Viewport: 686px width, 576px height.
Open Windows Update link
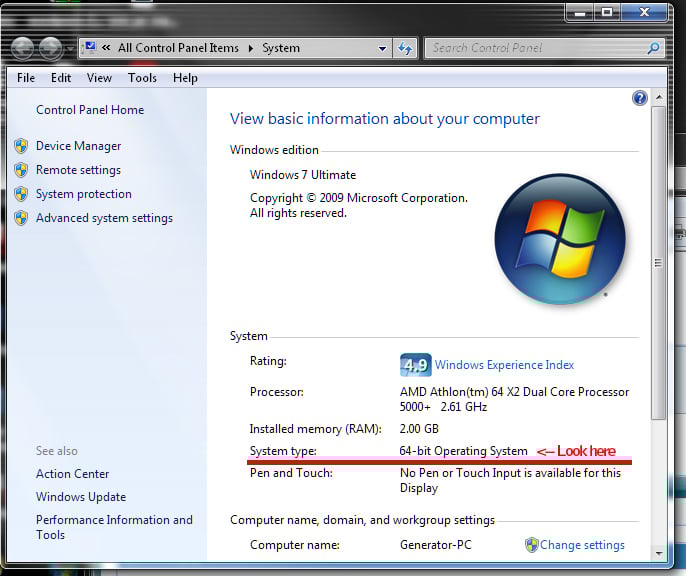(81, 497)
